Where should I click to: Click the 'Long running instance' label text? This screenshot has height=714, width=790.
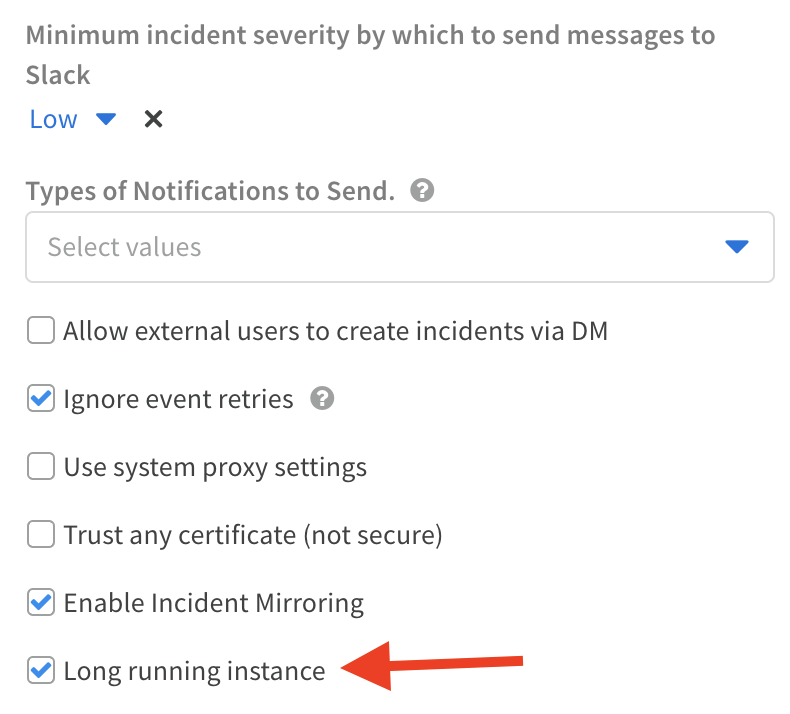click(194, 670)
